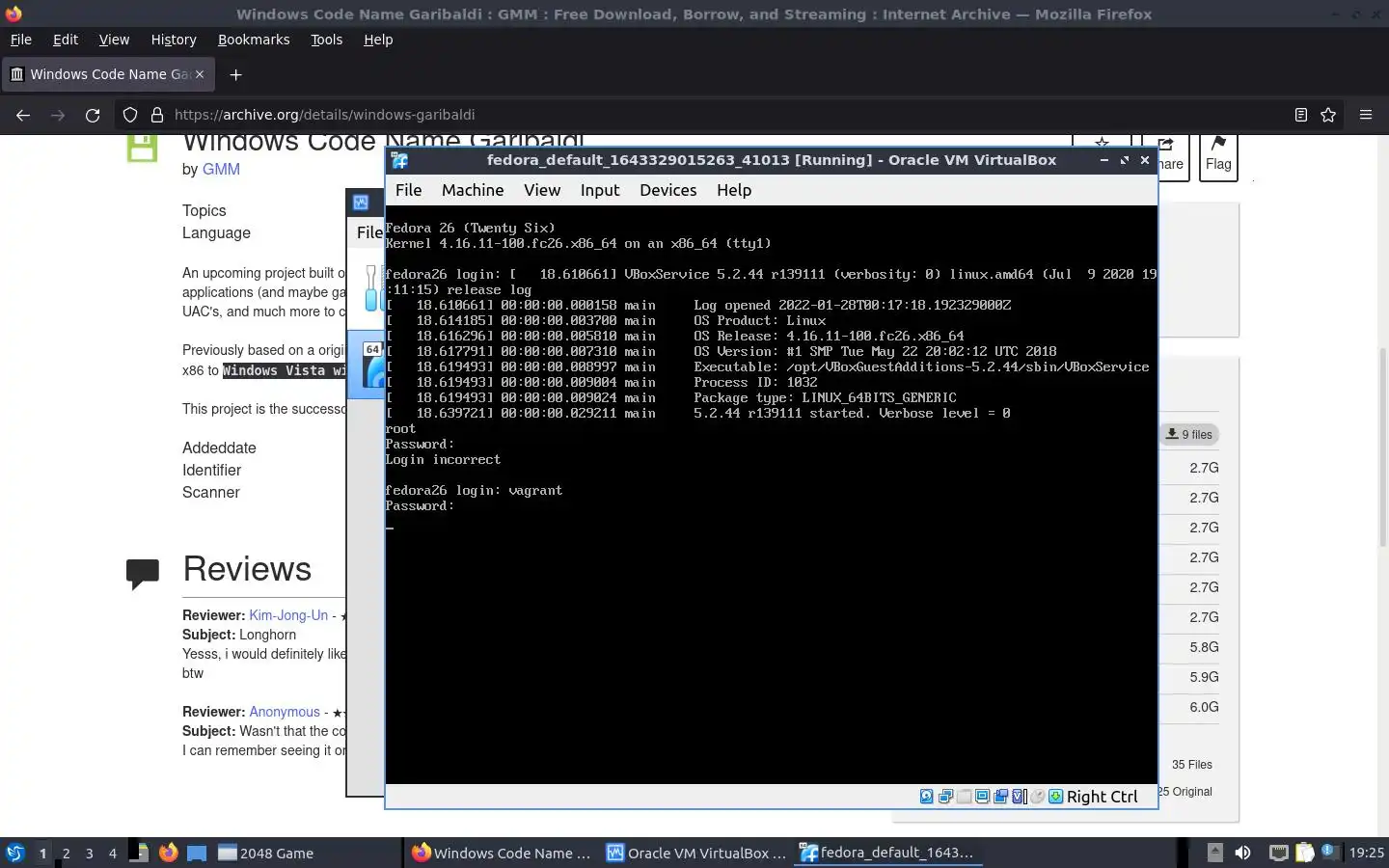Viewport: 1389px width, 868px height.
Task: Toggle Firefox reader view
Action: coord(1301,115)
